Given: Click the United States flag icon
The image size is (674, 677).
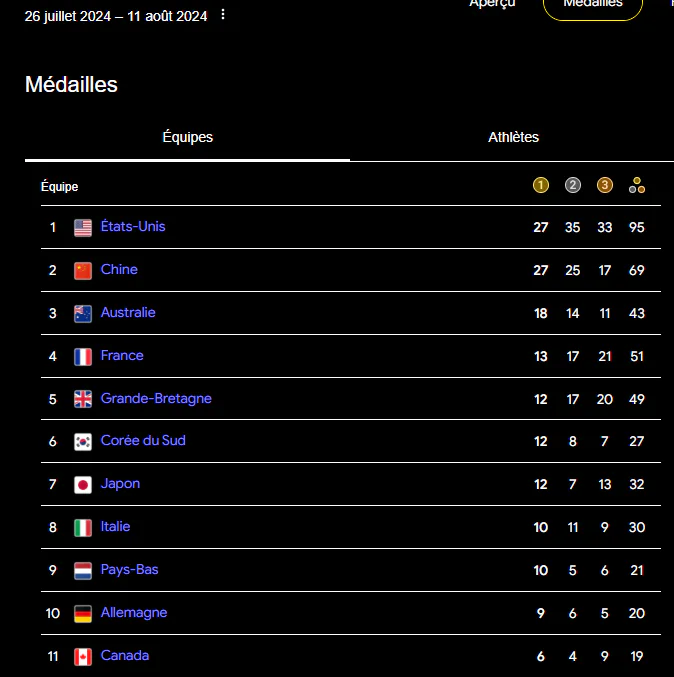Looking at the screenshot, I should coord(83,228).
